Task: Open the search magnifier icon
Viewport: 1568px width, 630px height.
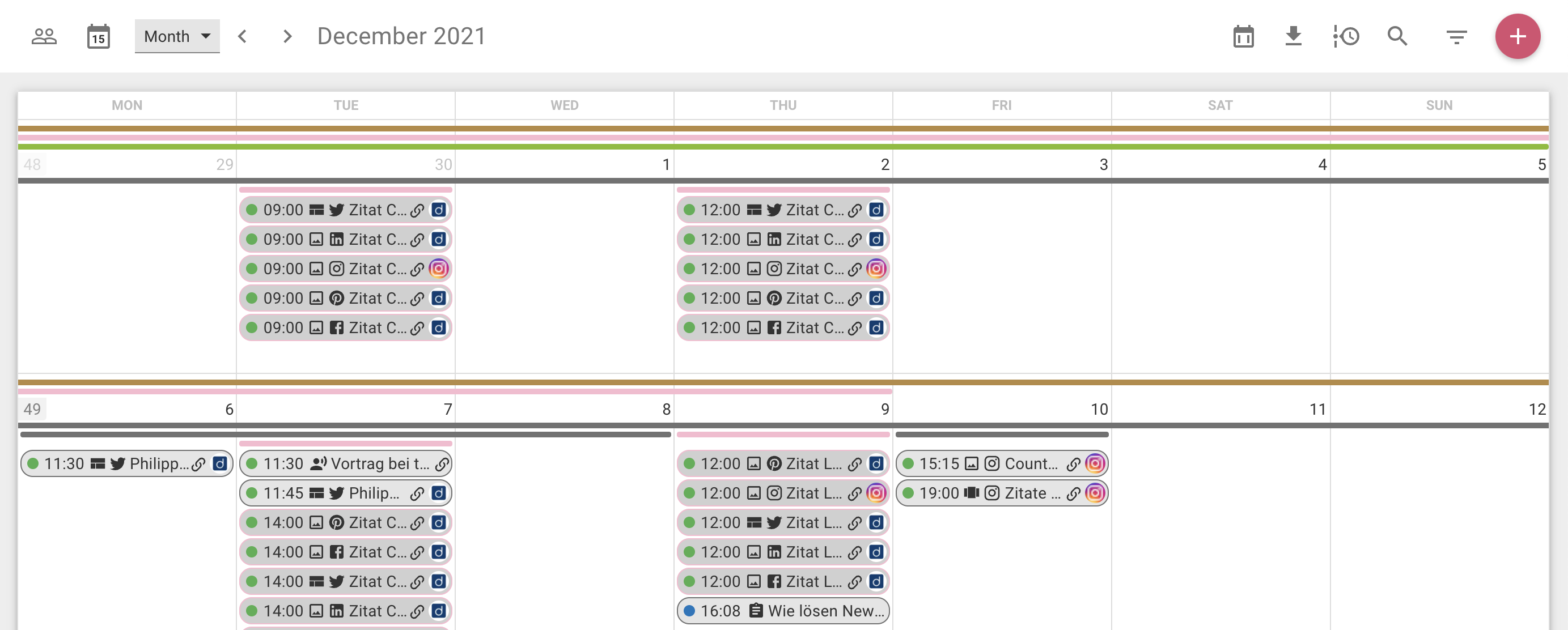Action: pyautogui.click(x=1397, y=36)
